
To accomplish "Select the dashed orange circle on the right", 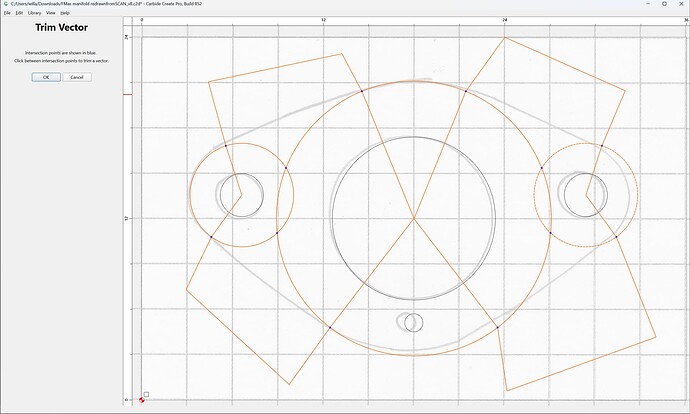I will pyautogui.click(x=586, y=143).
